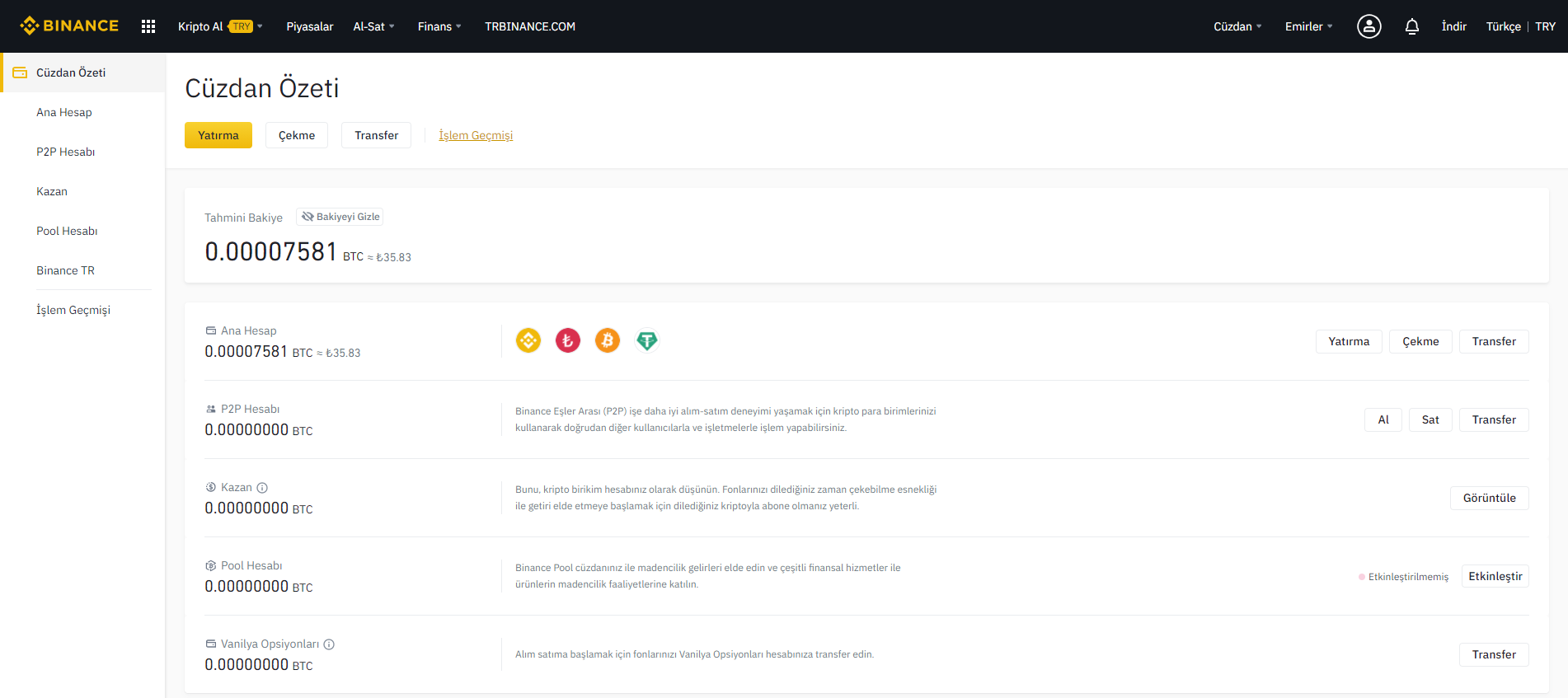Viewport: 1568px width, 698px height.
Task: Open the notifications bell icon
Action: [1412, 26]
